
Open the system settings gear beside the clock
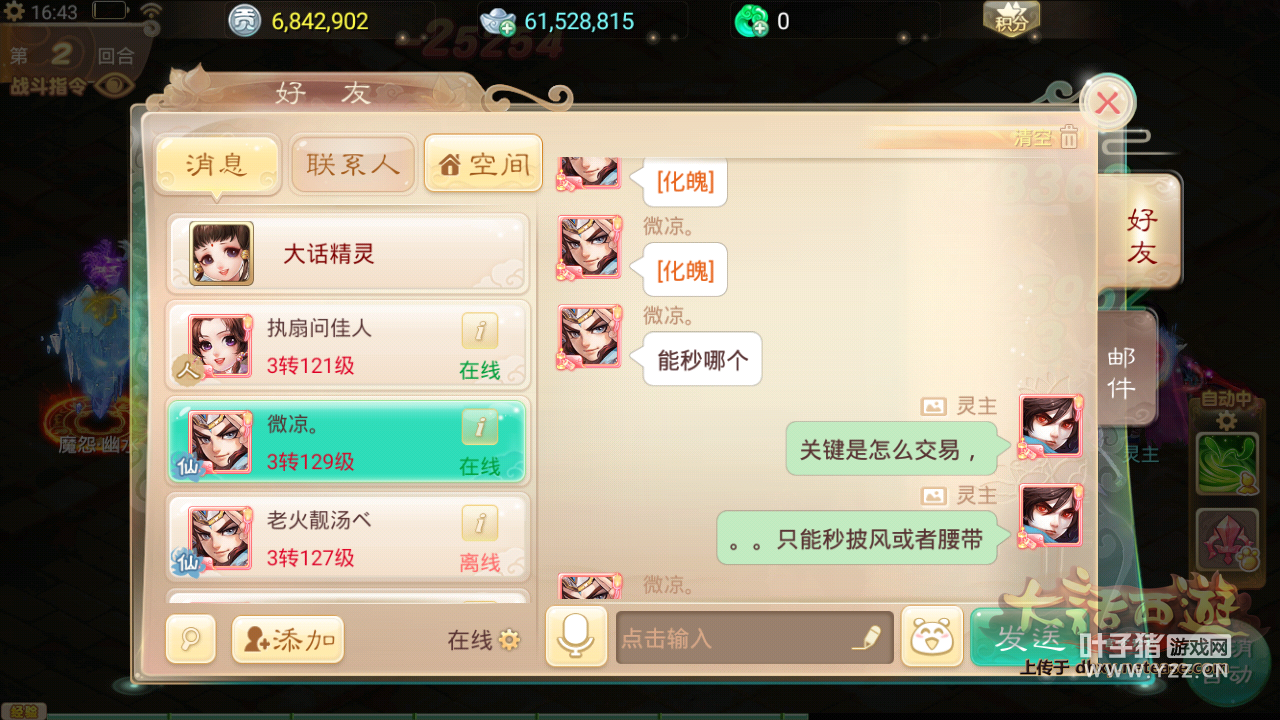(x=15, y=12)
